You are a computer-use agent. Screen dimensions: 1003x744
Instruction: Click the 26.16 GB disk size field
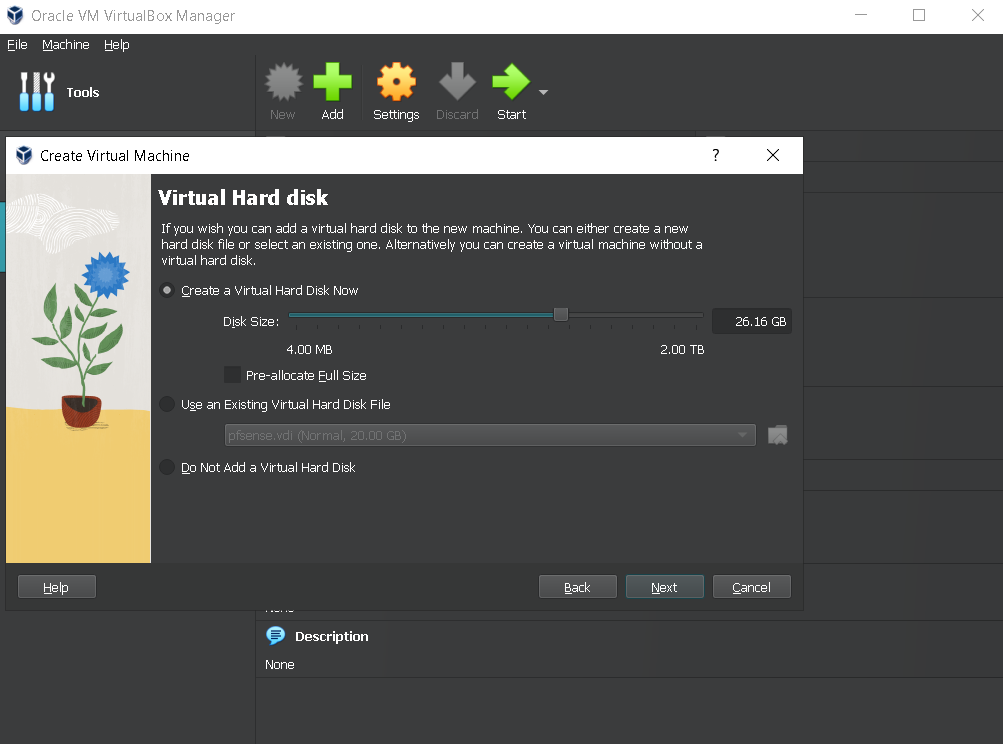752,321
